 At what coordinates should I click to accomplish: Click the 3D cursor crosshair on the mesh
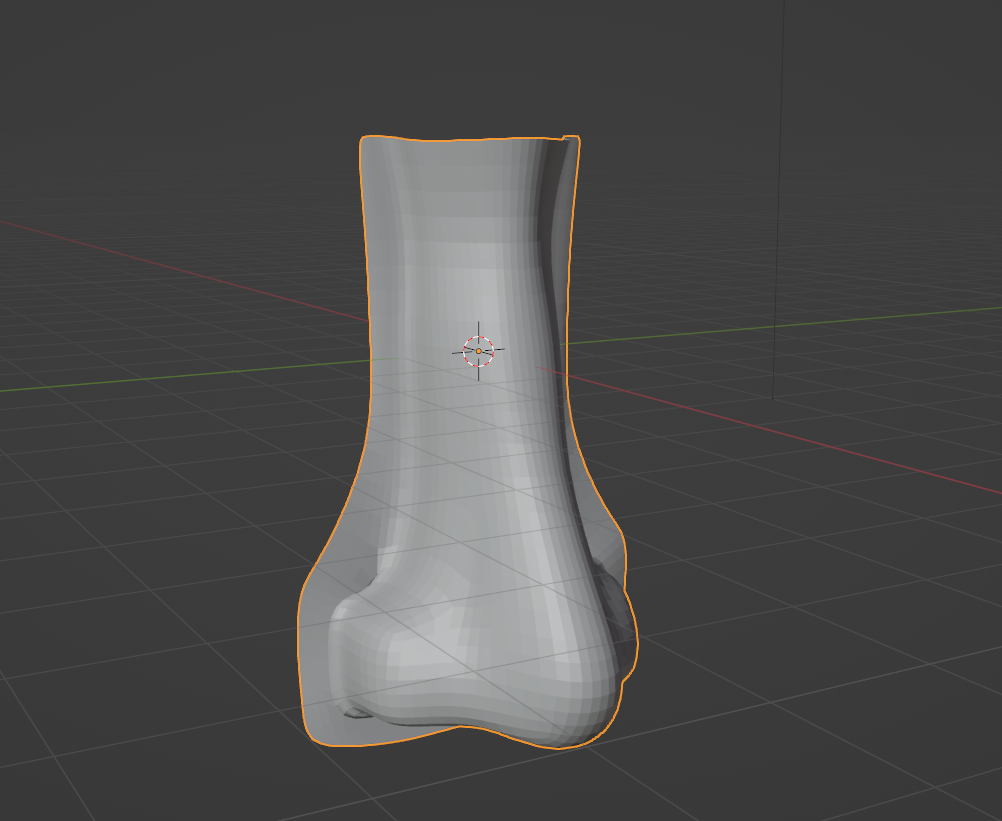tap(478, 351)
